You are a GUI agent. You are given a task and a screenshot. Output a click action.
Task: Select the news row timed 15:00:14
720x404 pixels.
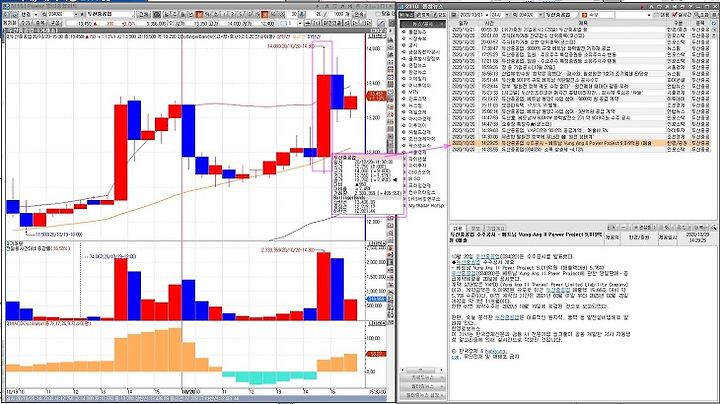pyautogui.click(x=580, y=112)
